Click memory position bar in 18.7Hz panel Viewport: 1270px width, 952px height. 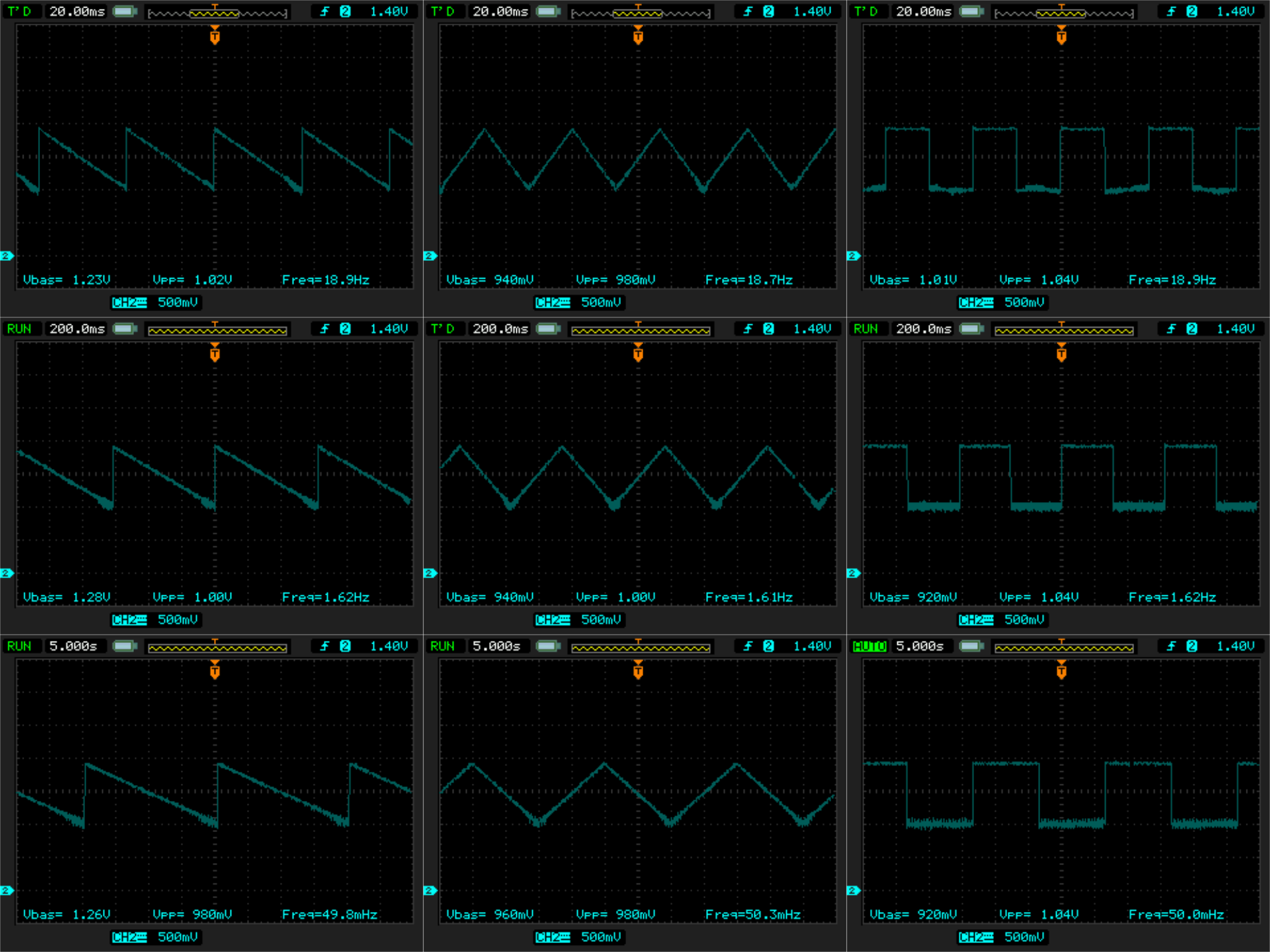pyautogui.click(x=641, y=12)
